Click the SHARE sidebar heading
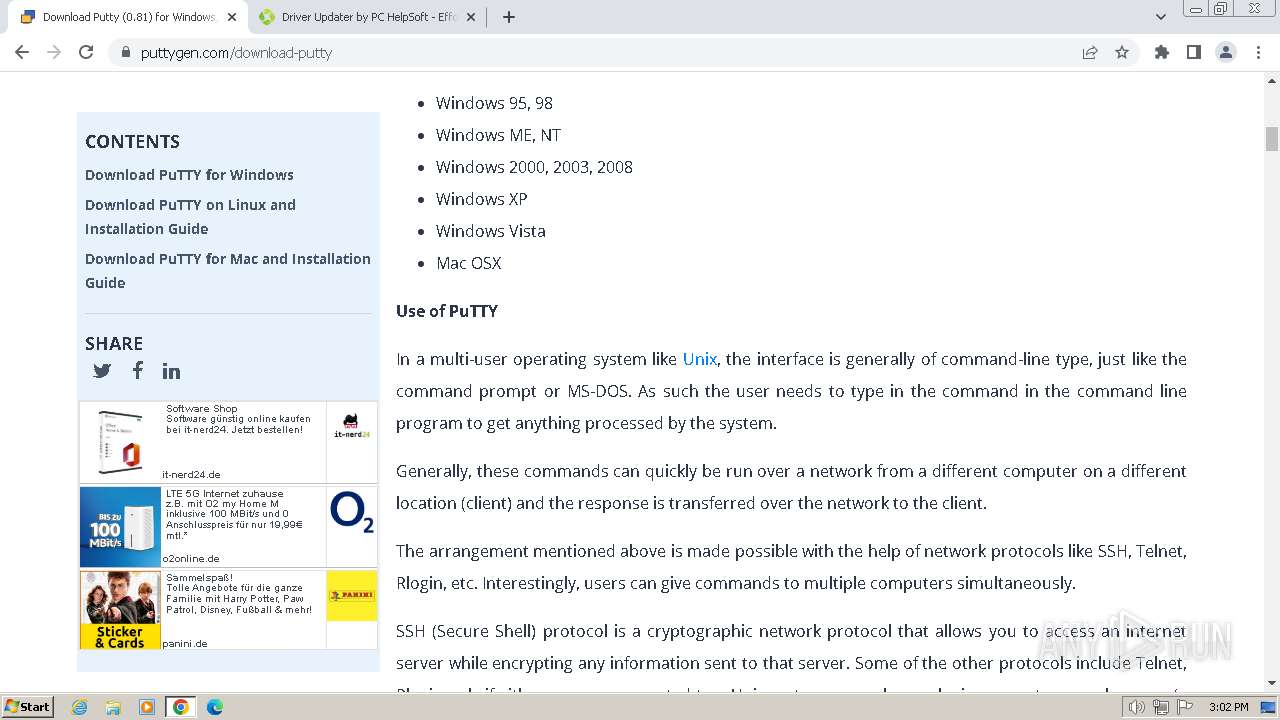The image size is (1280, 720). pos(114,343)
